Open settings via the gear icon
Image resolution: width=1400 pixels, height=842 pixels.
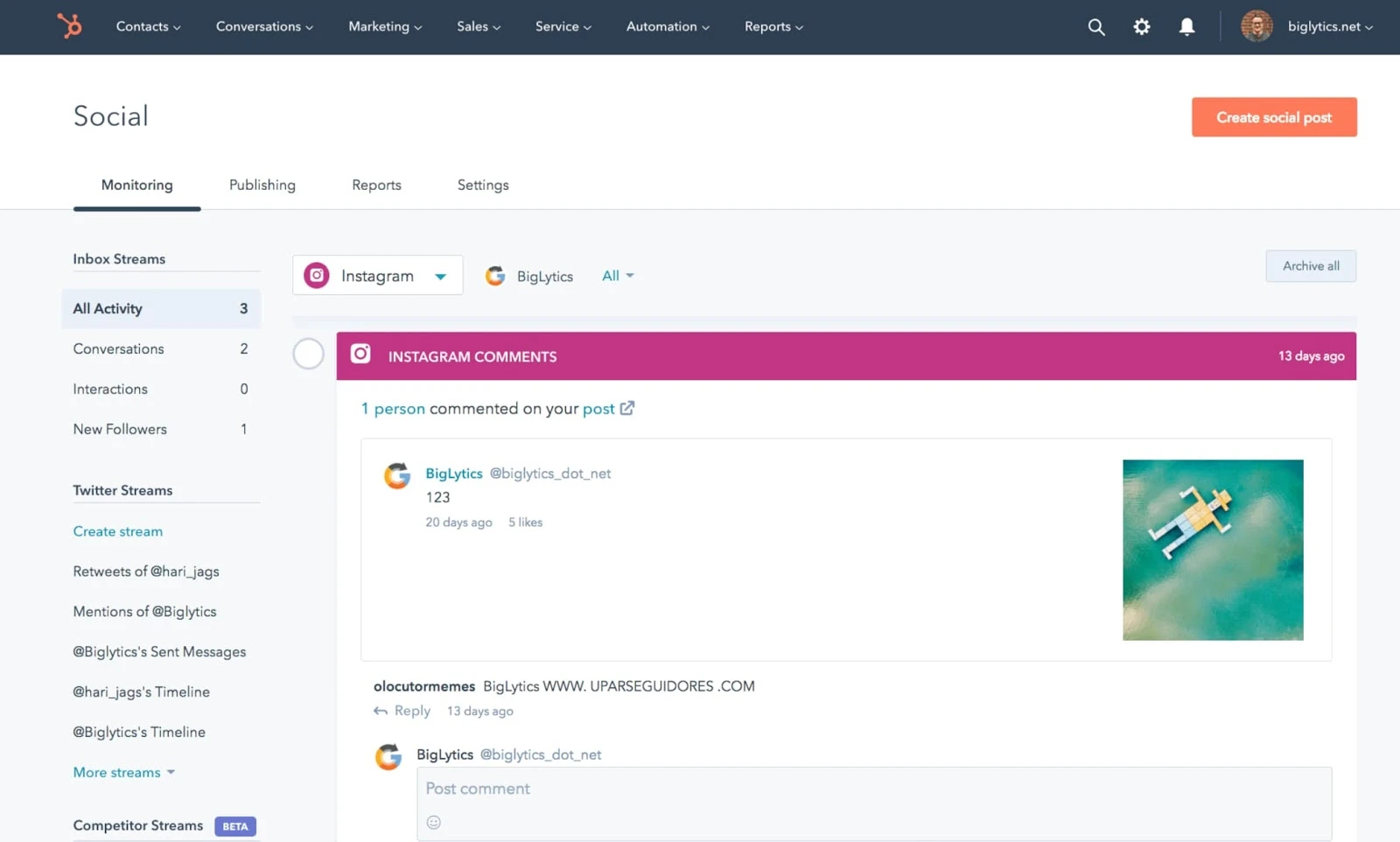click(1141, 27)
